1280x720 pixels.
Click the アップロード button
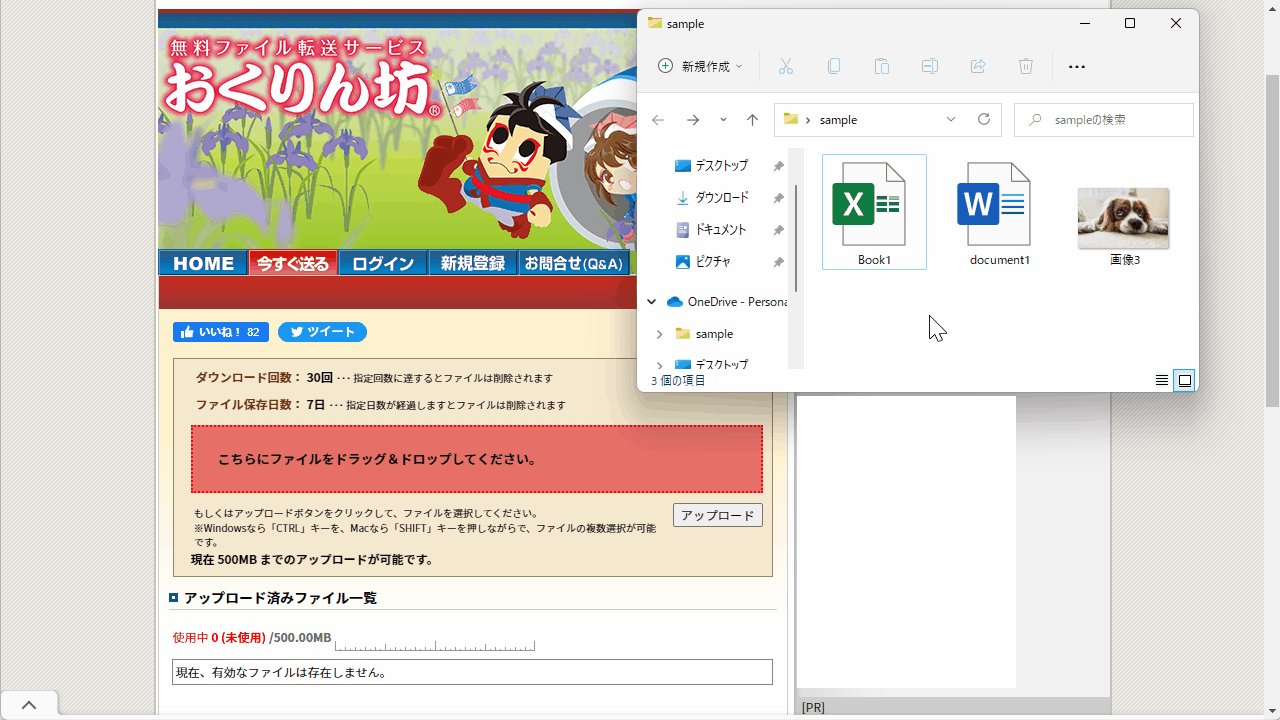[718, 515]
